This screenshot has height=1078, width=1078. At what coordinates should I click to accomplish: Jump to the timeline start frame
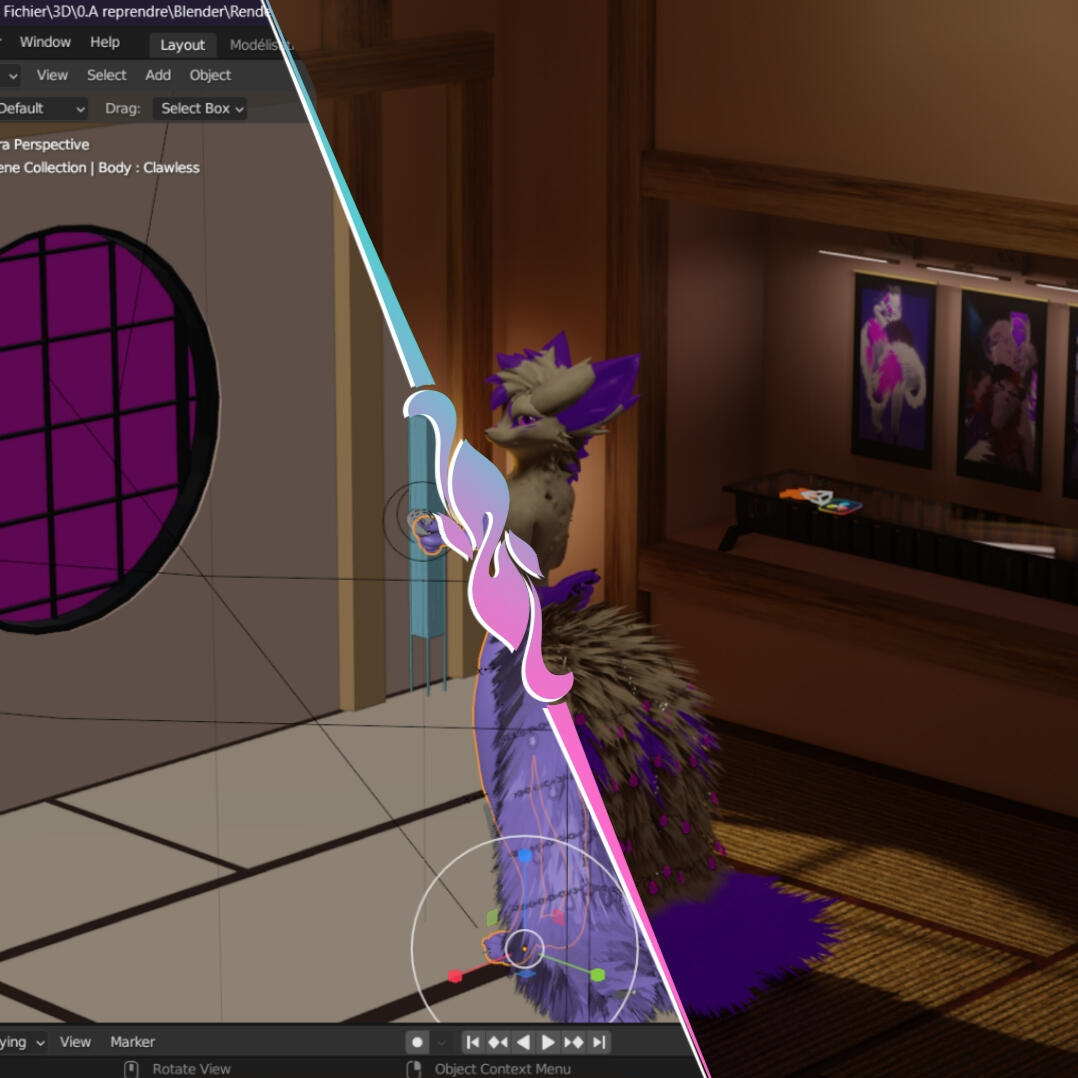(473, 1042)
